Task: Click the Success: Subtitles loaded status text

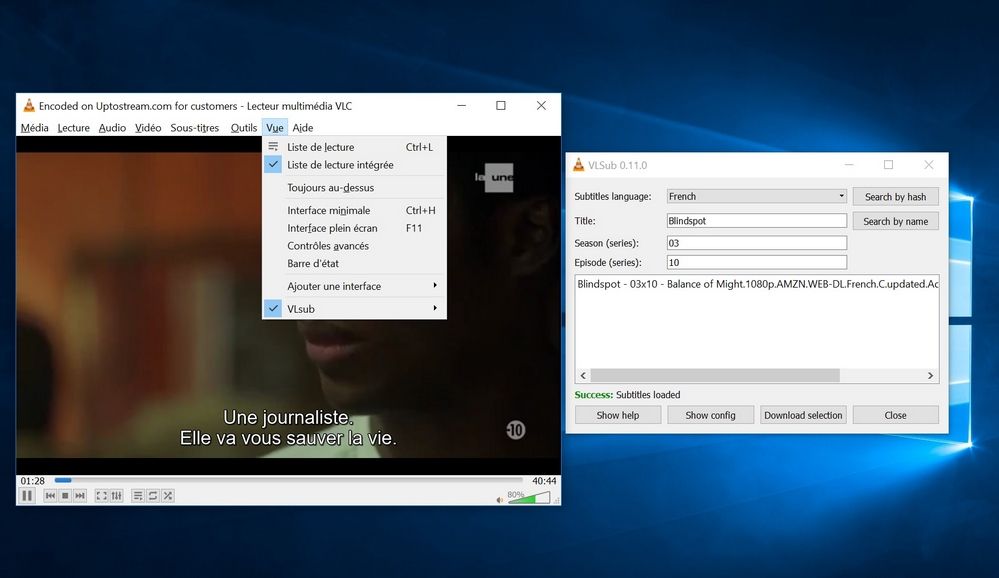Action: pyautogui.click(x=627, y=394)
